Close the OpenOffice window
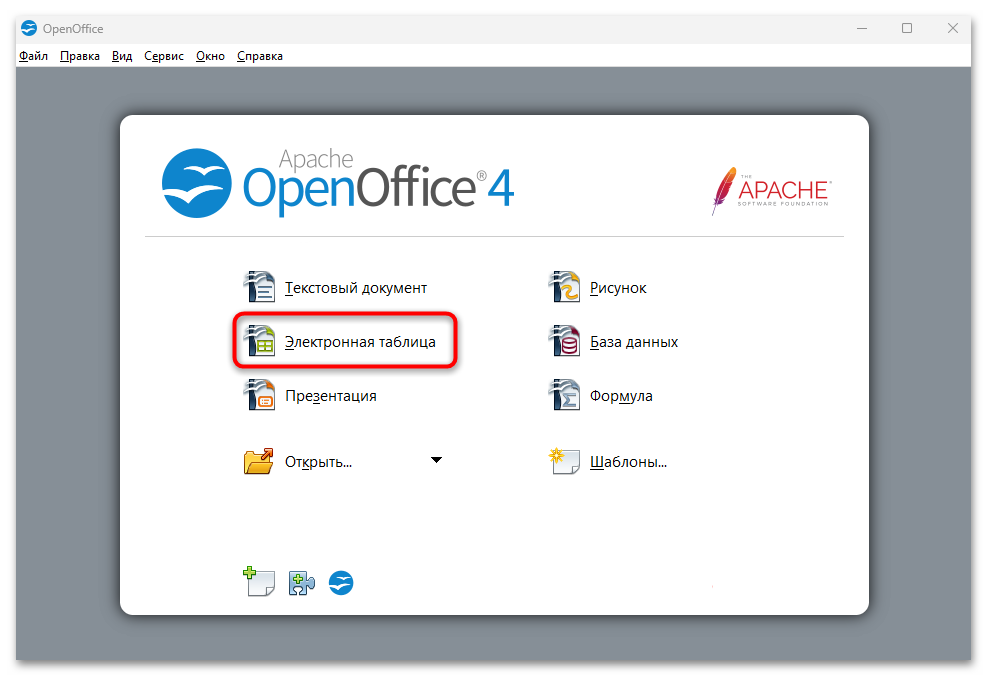This screenshot has width=987, height=676. click(953, 28)
